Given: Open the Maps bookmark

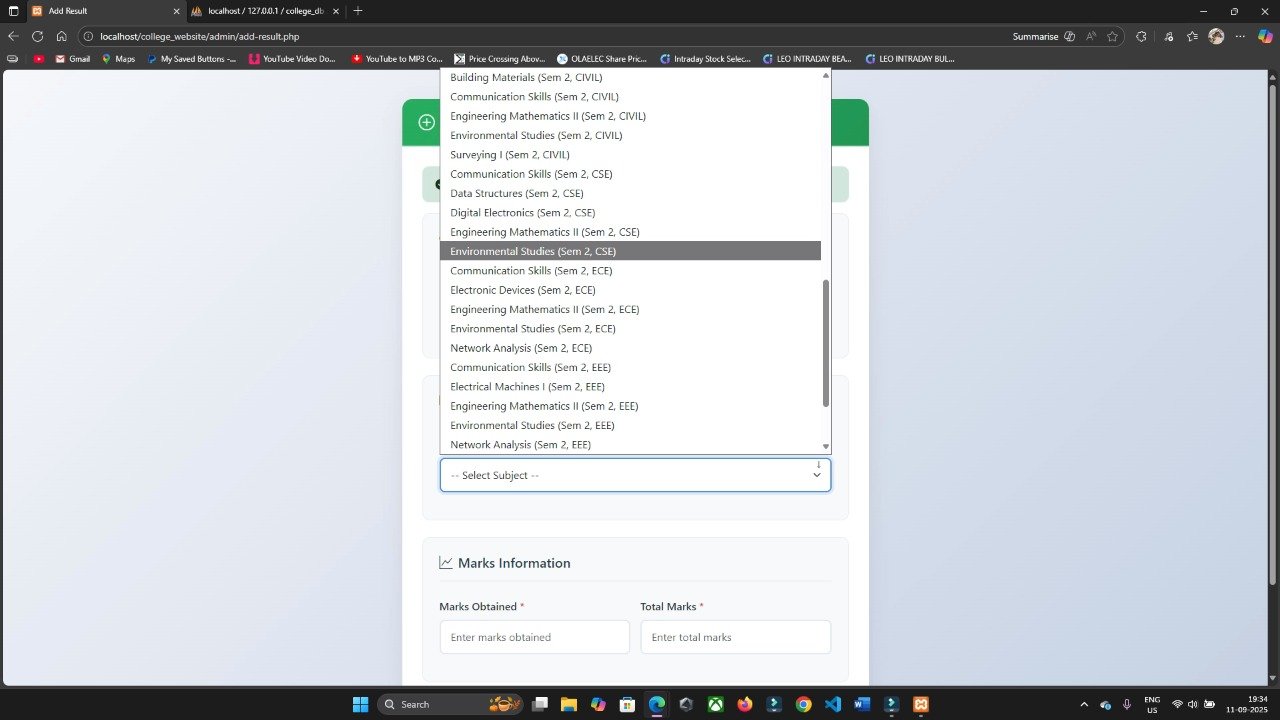Looking at the screenshot, I should tap(118, 59).
